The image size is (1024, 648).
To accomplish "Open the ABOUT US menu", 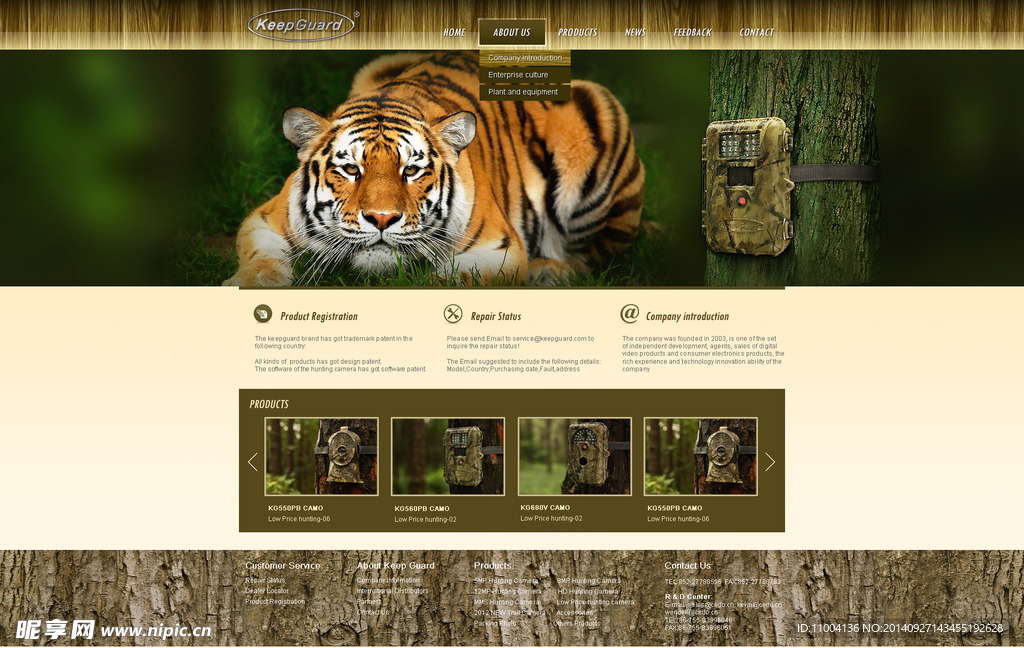I will point(512,32).
